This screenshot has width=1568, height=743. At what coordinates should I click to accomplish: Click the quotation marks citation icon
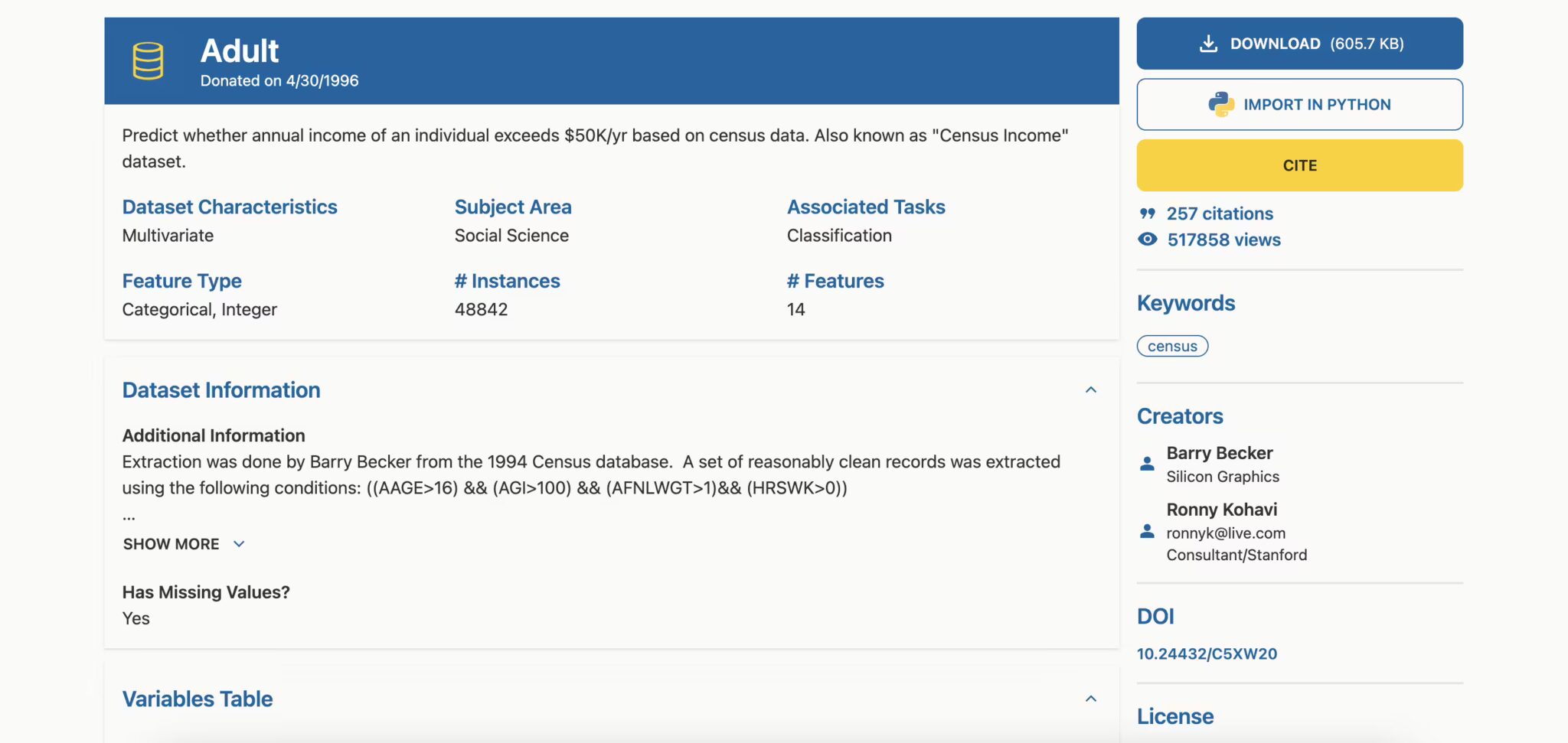pos(1147,213)
